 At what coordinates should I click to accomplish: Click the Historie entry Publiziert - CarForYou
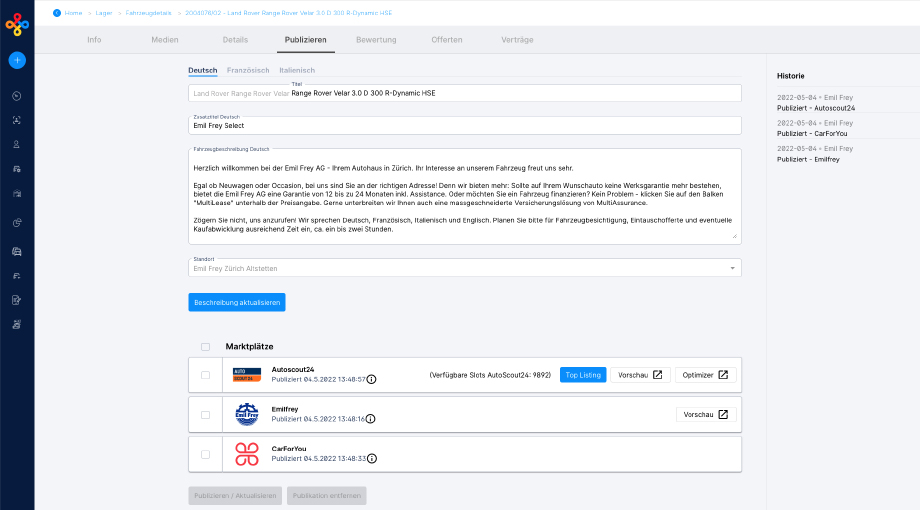[x=812, y=134]
